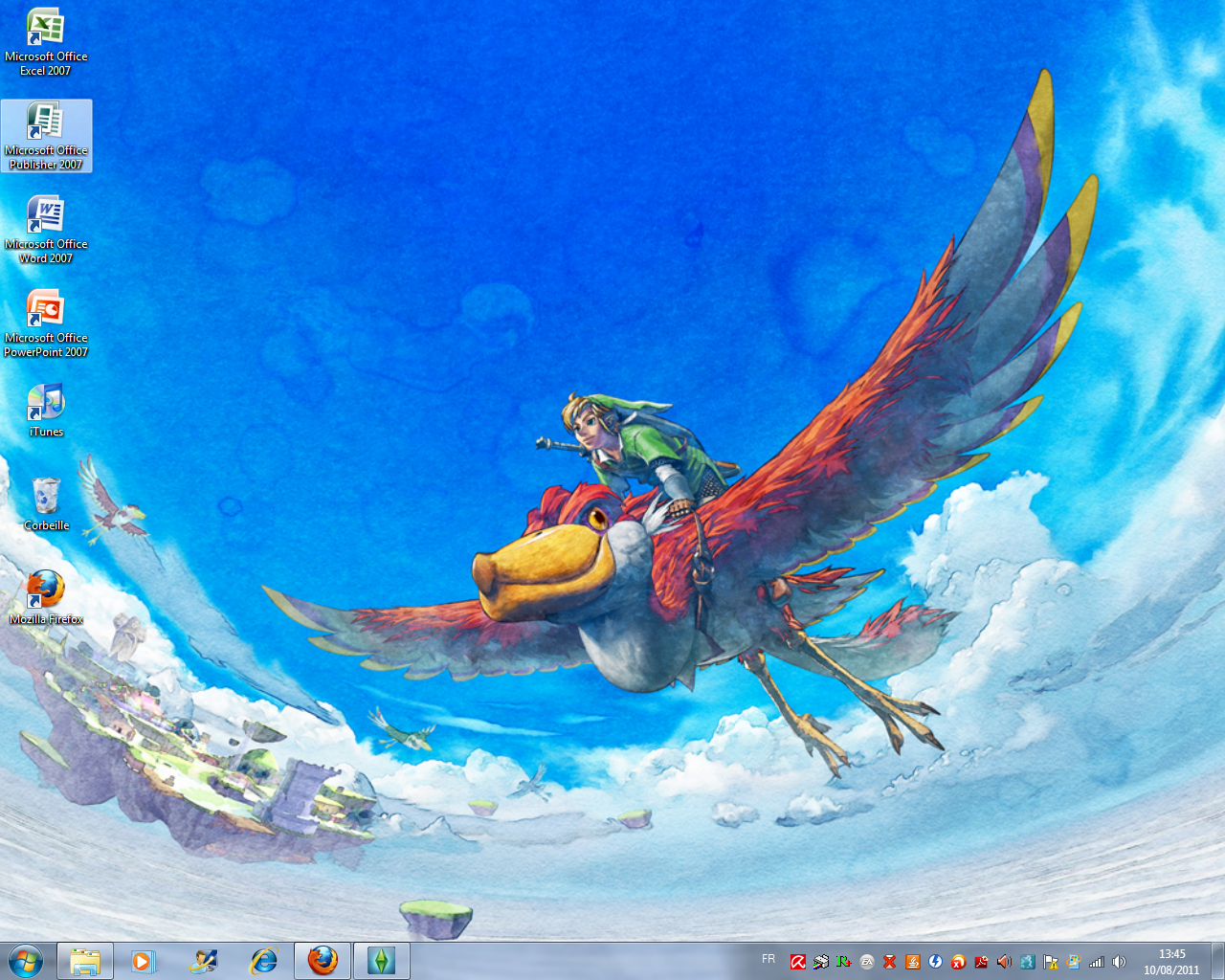Open the Windows Start menu orb
Viewport: 1225px width, 980px height.
tap(26, 961)
